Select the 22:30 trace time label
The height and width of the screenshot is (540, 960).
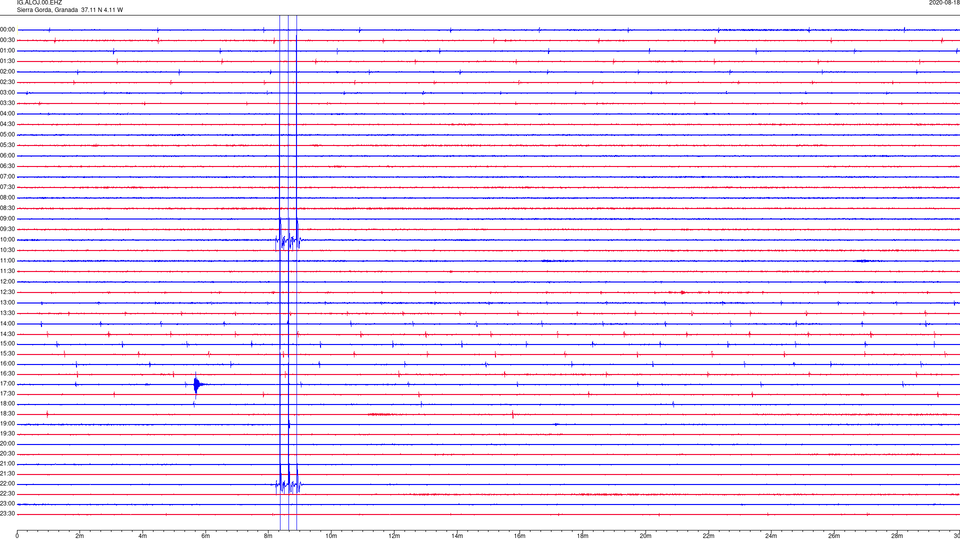click(x=7, y=493)
